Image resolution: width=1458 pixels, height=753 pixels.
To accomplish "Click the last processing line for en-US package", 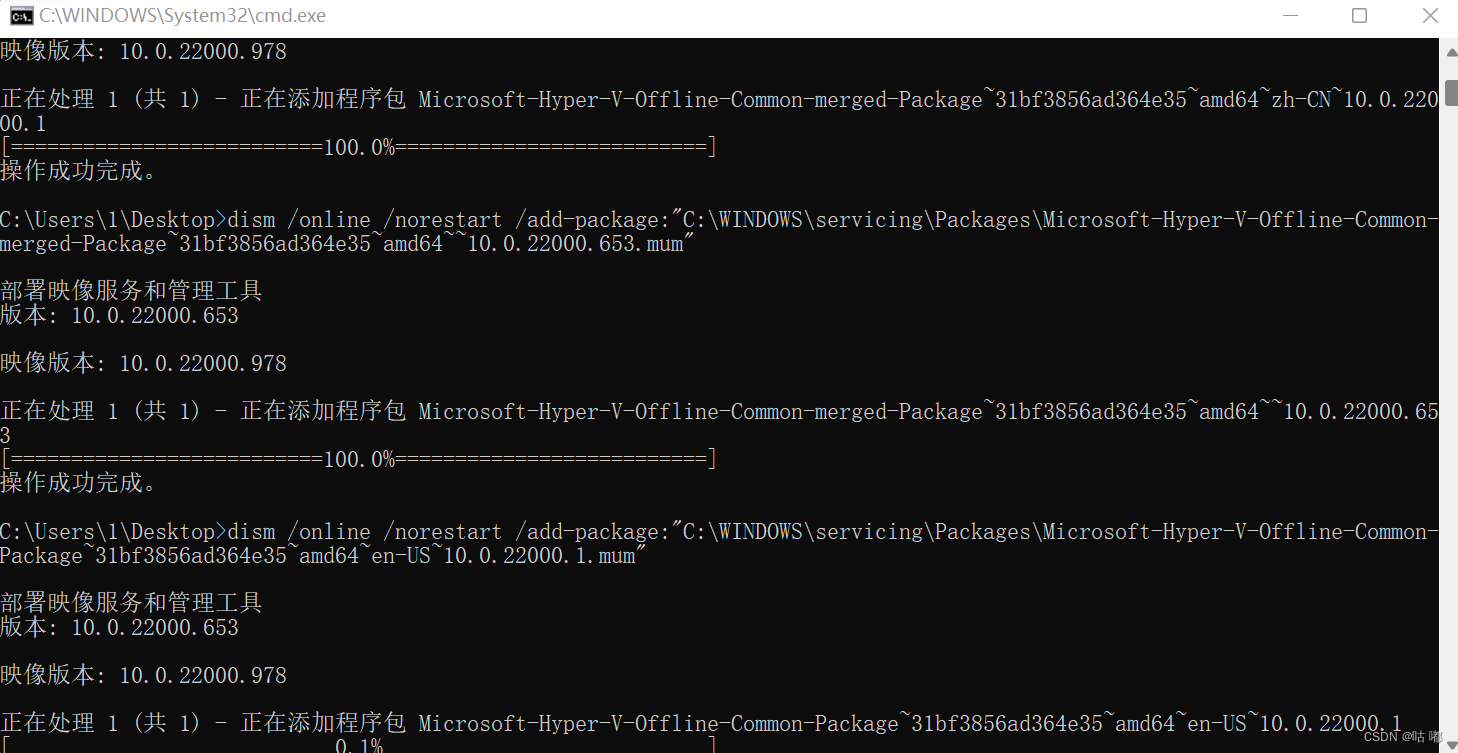I will [x=700, y=723].
